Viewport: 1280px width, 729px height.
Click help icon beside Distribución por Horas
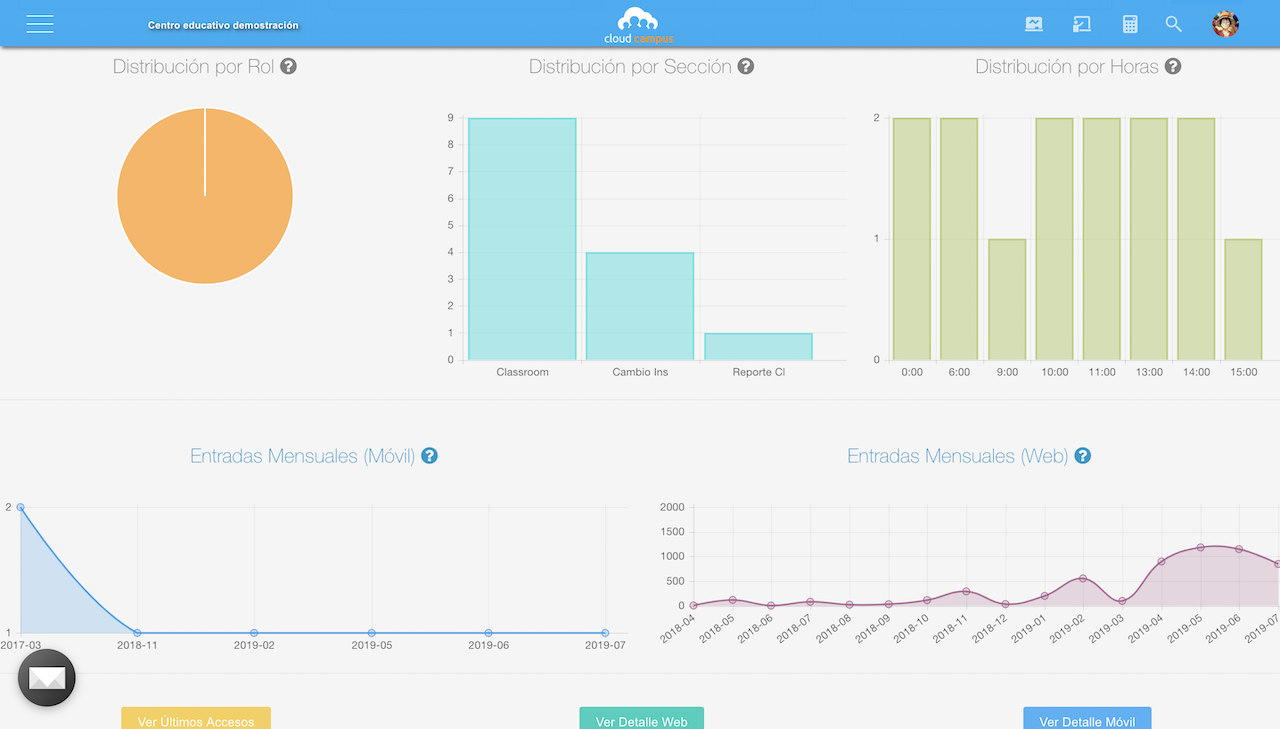pyautogui.click(x=1173, y=67)
